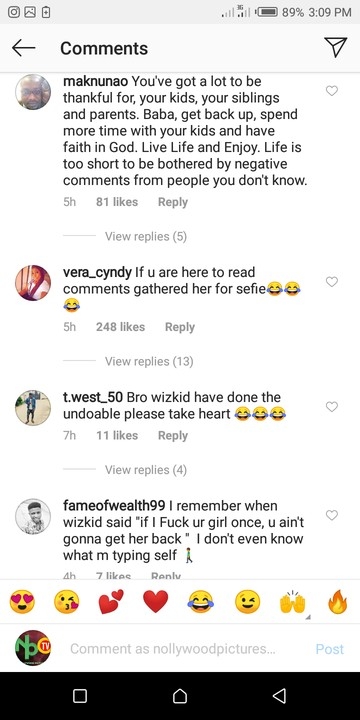This screenshot has height=720, width=360.
Task: Open fameofwealth99's profile picture
Action: (x=33, y=516)
